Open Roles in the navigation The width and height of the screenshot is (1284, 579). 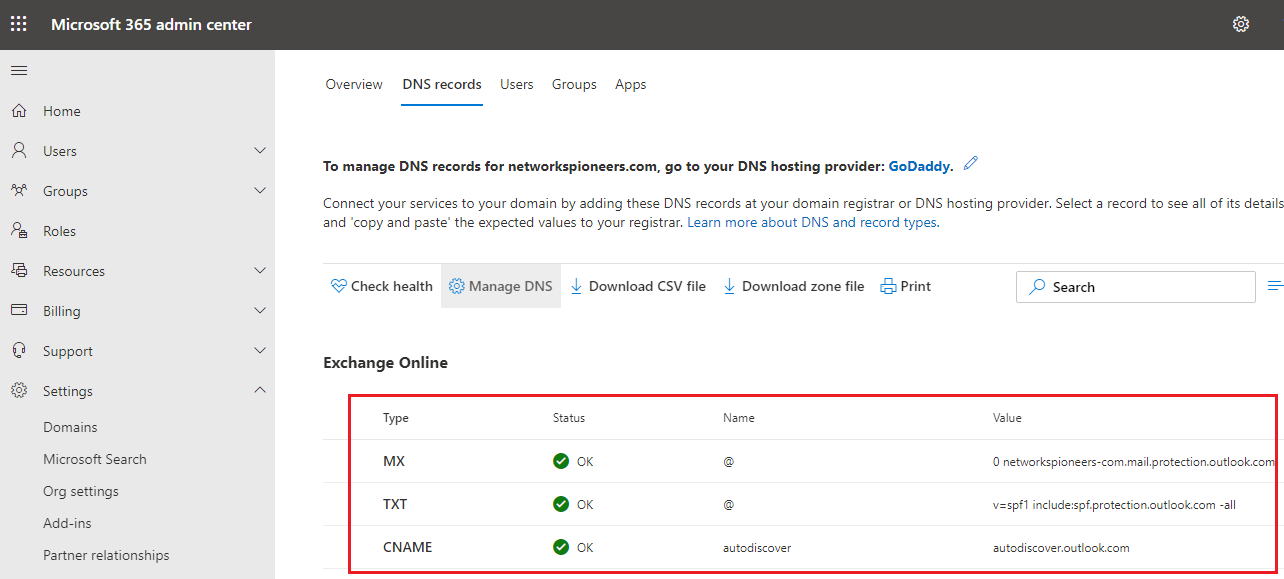[x=60, y=231]
